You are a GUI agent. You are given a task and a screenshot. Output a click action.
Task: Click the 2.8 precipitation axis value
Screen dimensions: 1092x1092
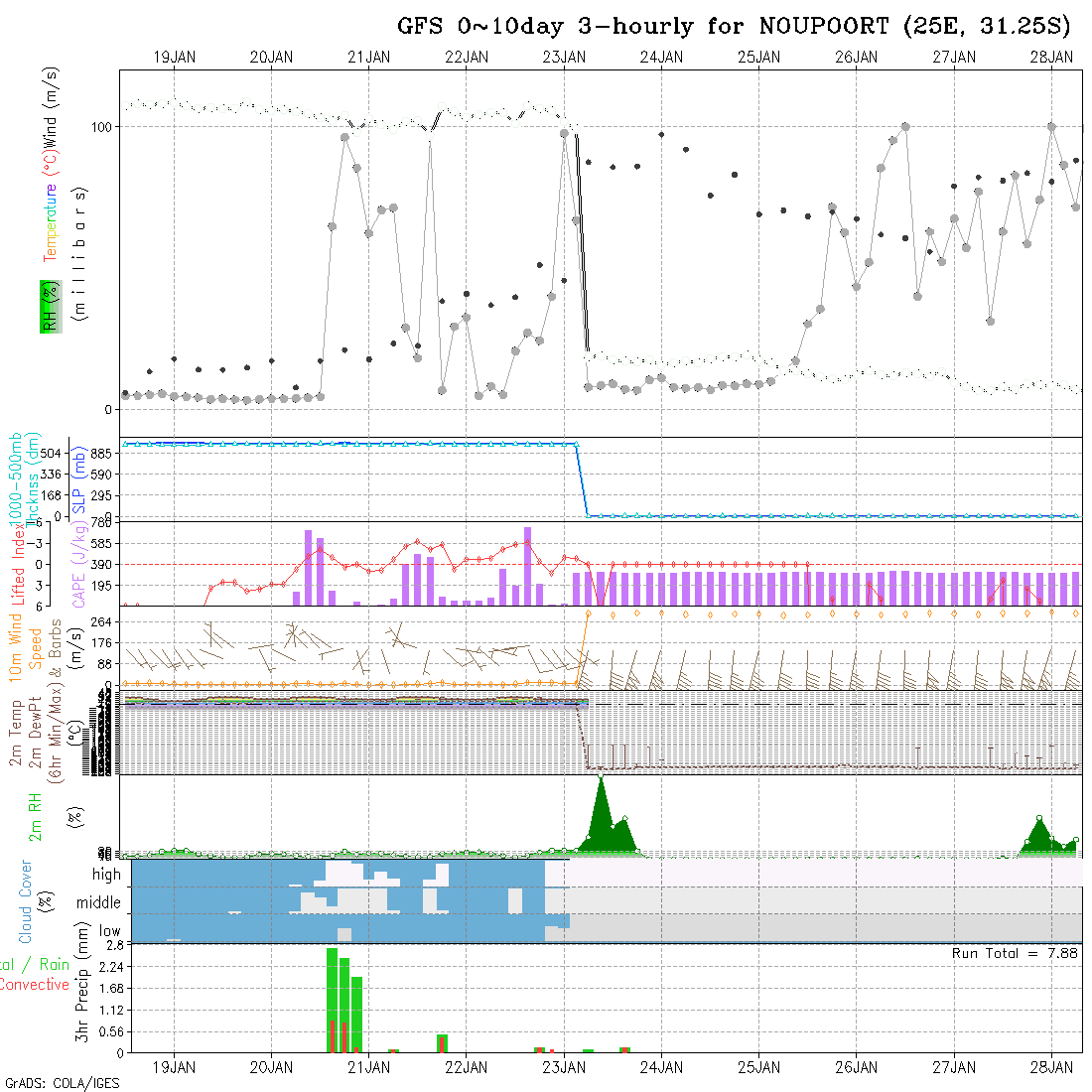[x=115, y=945]
